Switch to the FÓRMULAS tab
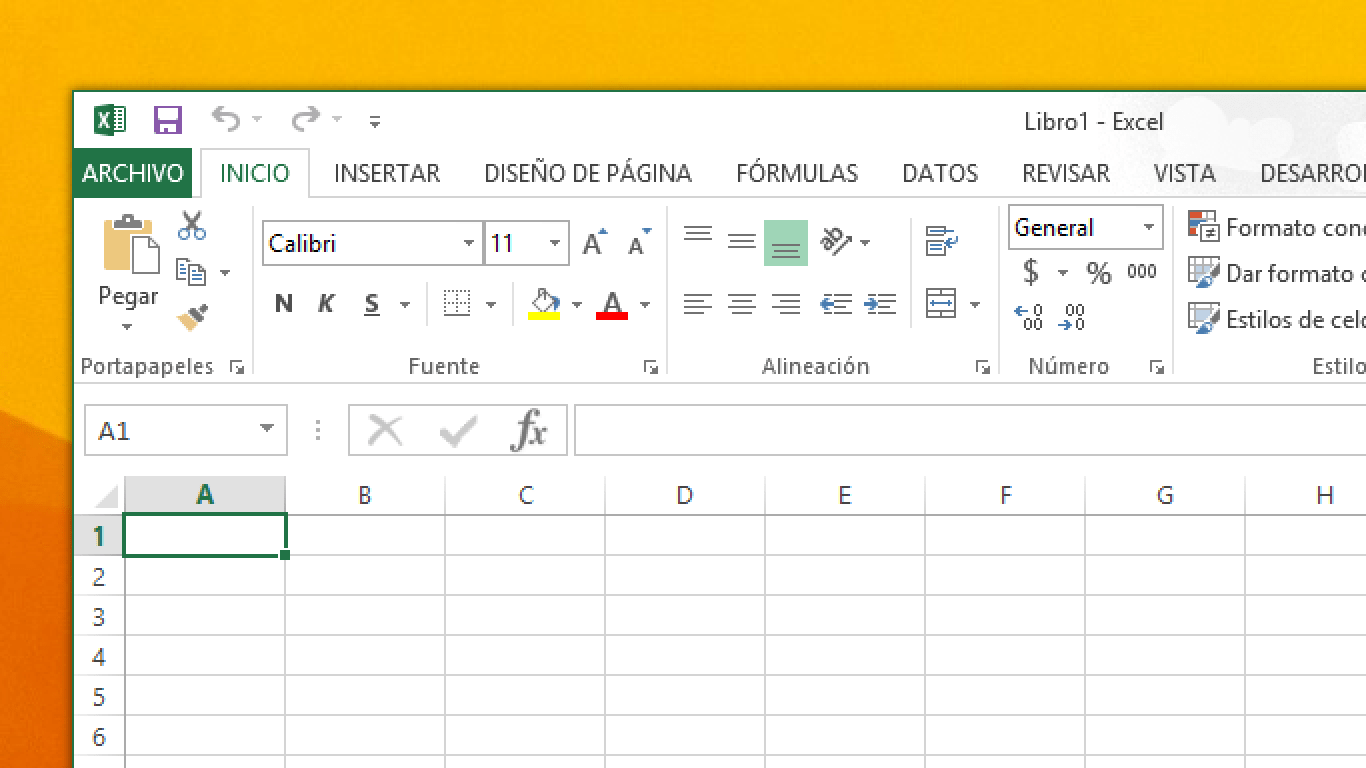The width and height of the screenshot is (1366, 768). click(x=797, y=173)
